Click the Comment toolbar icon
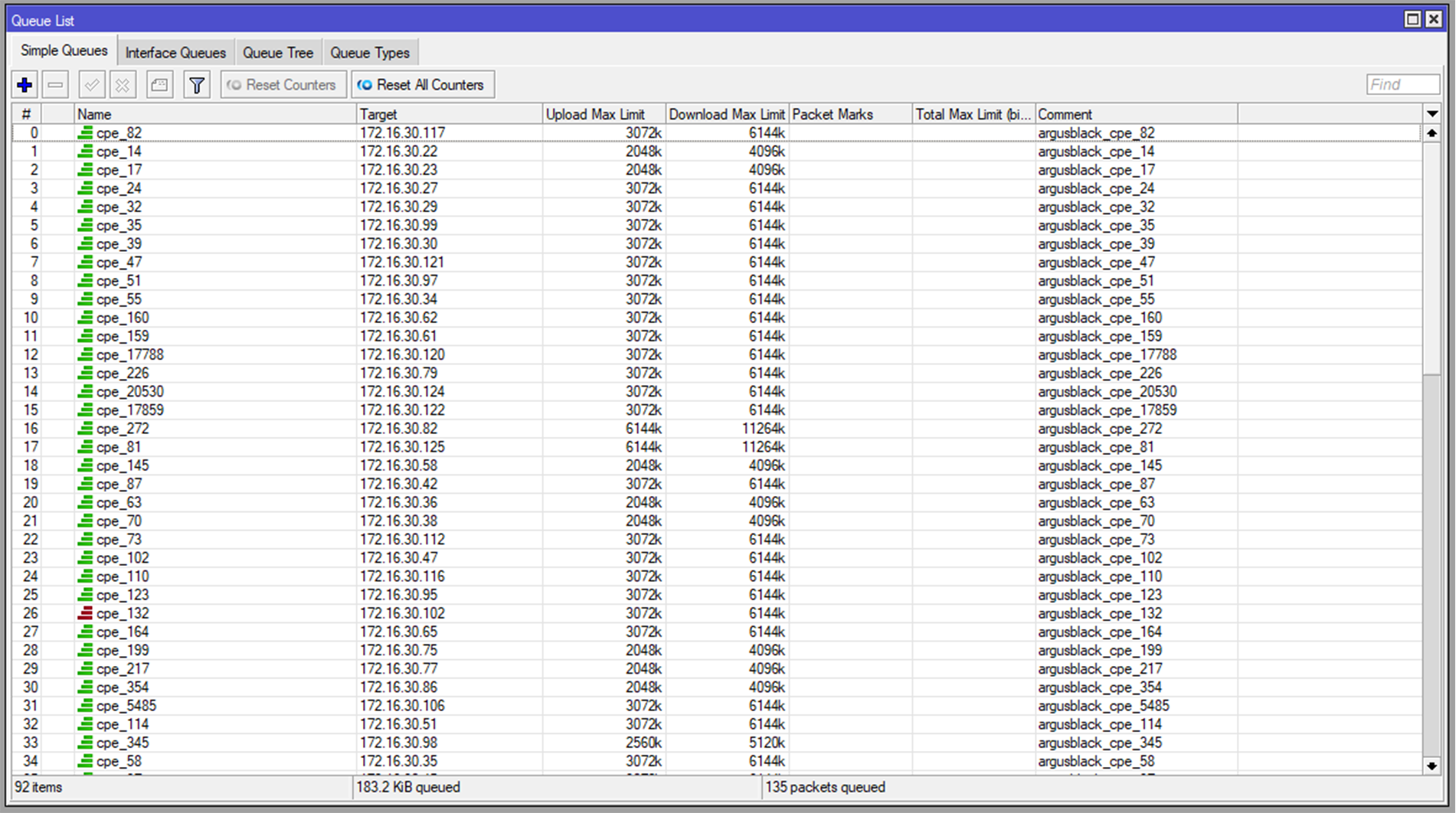 [x=159, y=85]
